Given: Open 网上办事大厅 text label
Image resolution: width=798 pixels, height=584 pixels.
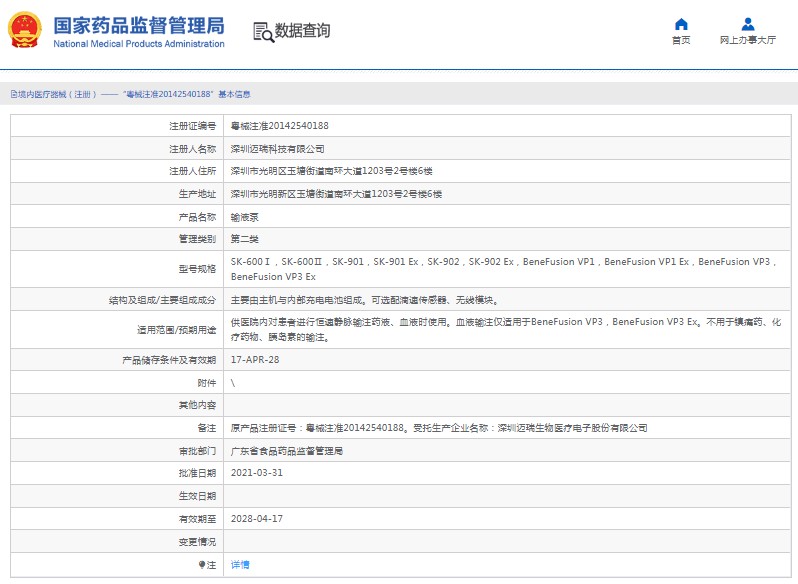Looking at the screenshot, I should click(x=747, y=41).
